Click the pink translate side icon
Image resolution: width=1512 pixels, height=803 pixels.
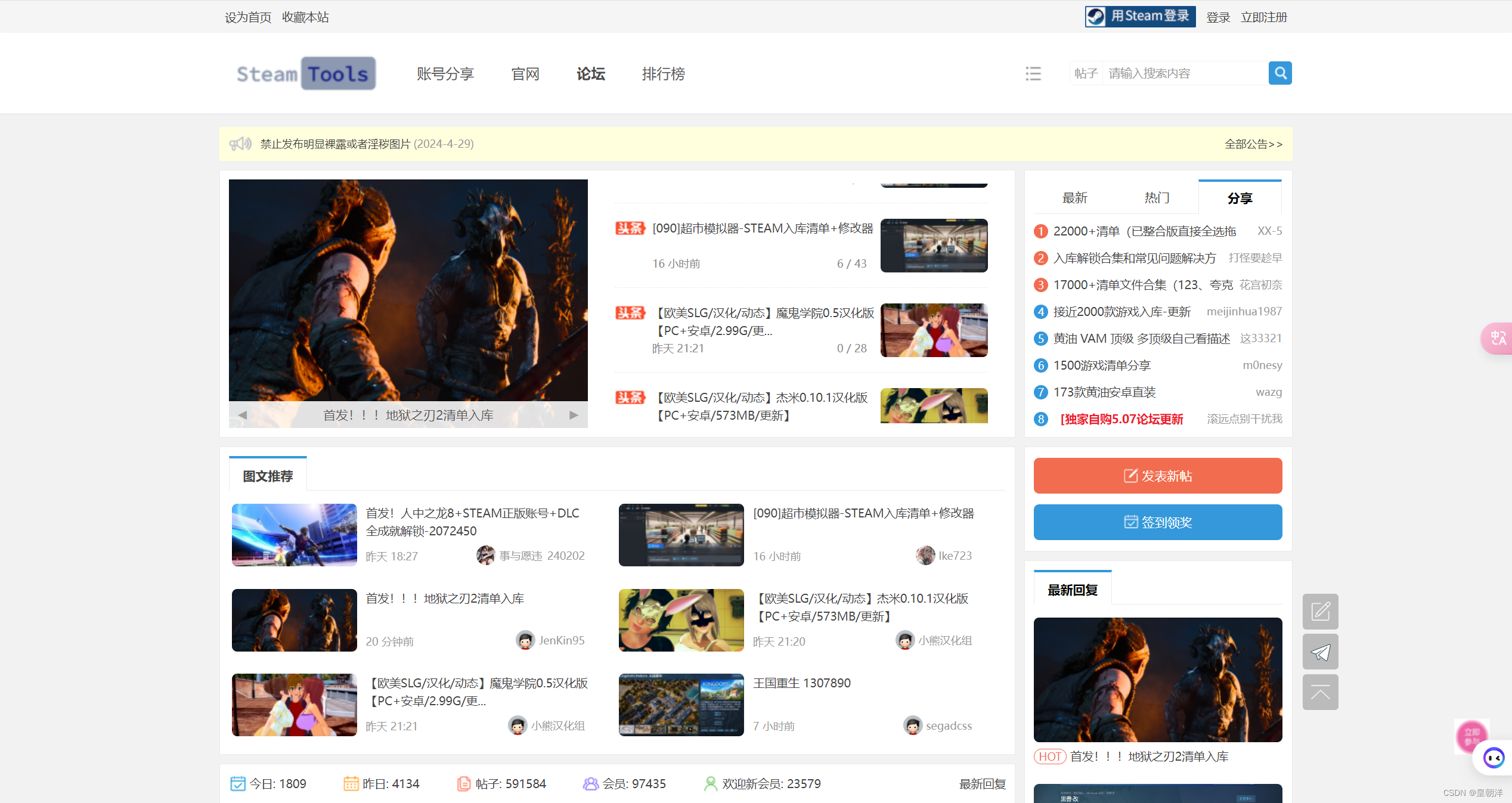[x=1498, y=338]
